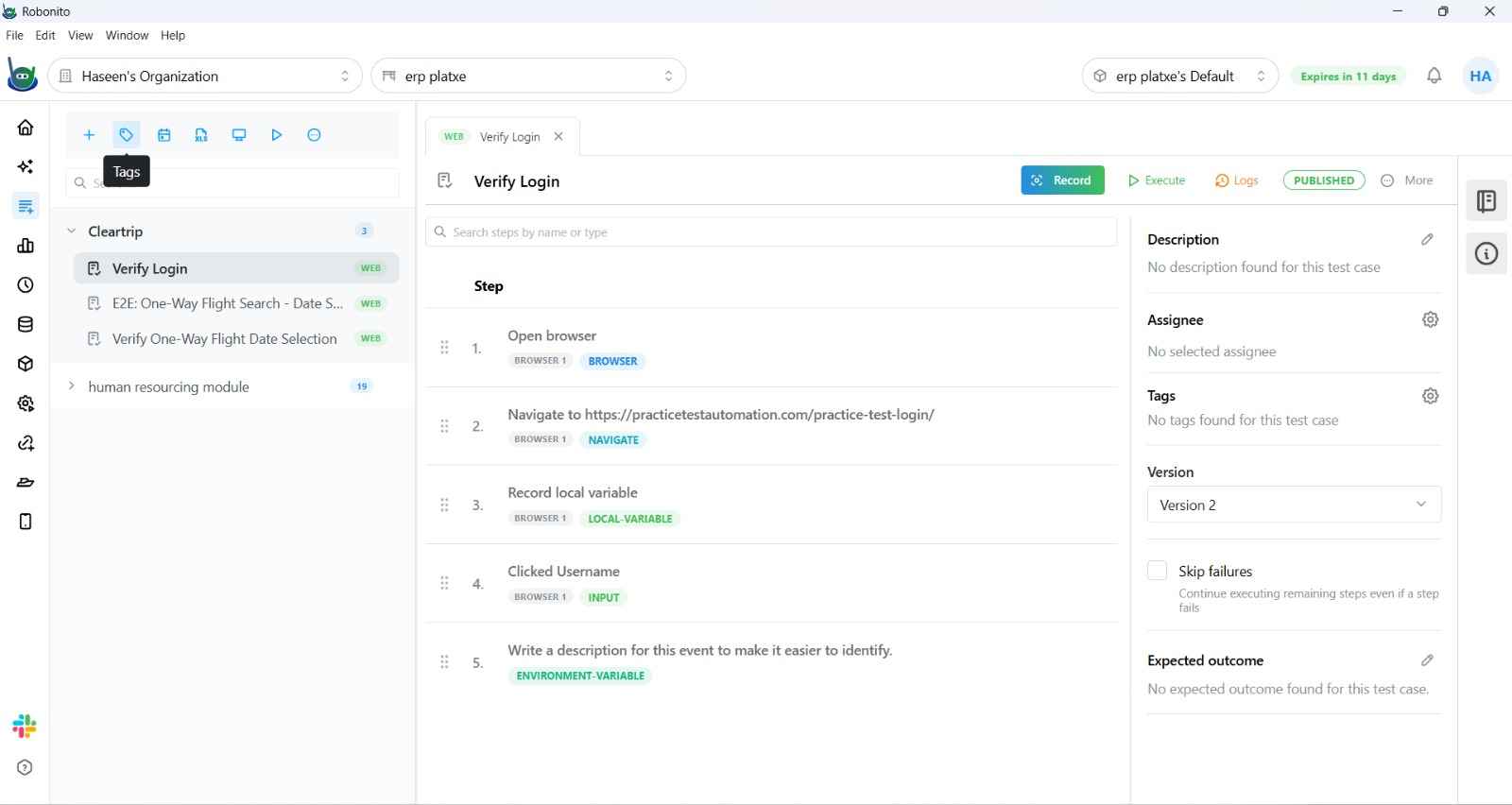1512x805 pixels.
Task: Open the clock history sidebar icon
Action: tap(26, 285)
